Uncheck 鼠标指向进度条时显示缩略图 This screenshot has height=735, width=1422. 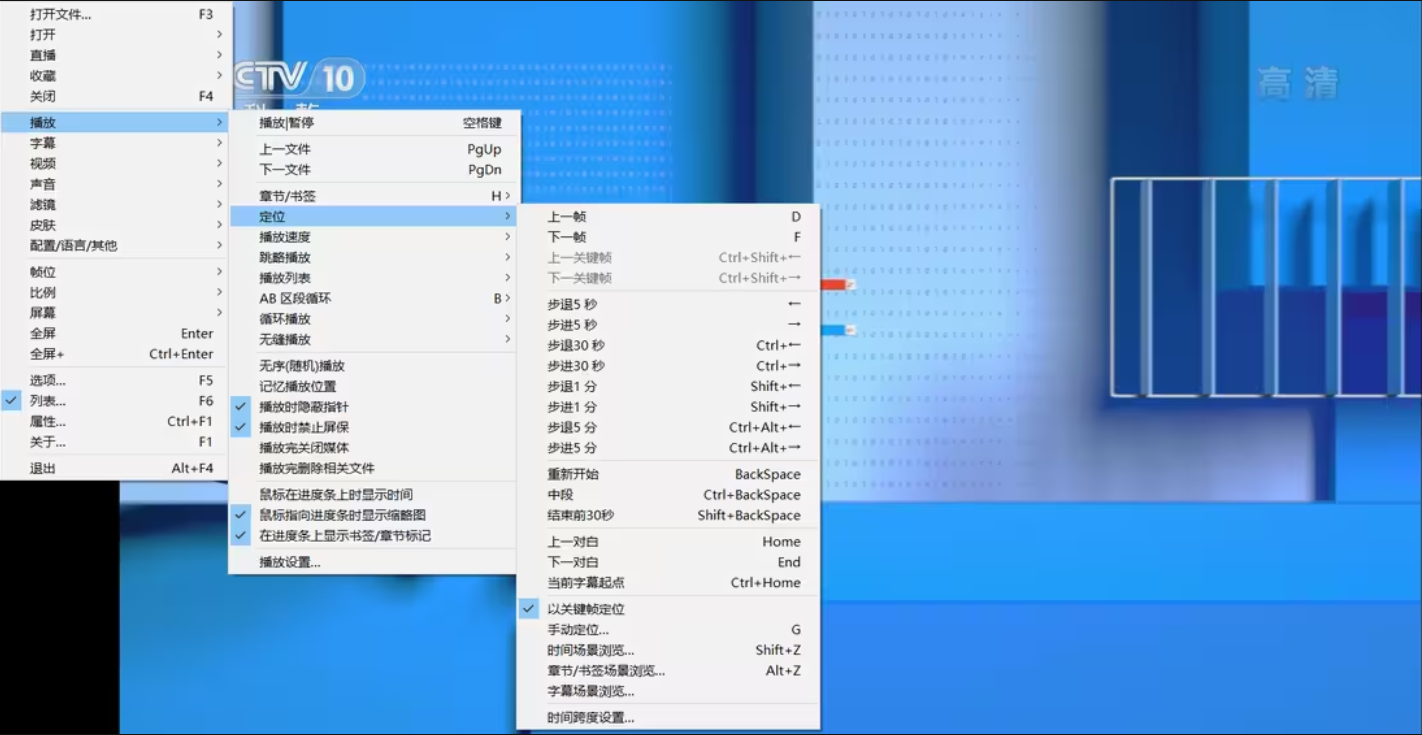coord(374,515)
